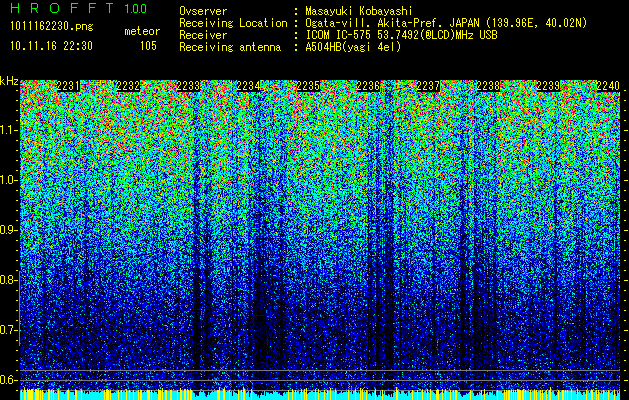
Task: Click the 2236 time marker
Action: [368, 86]
